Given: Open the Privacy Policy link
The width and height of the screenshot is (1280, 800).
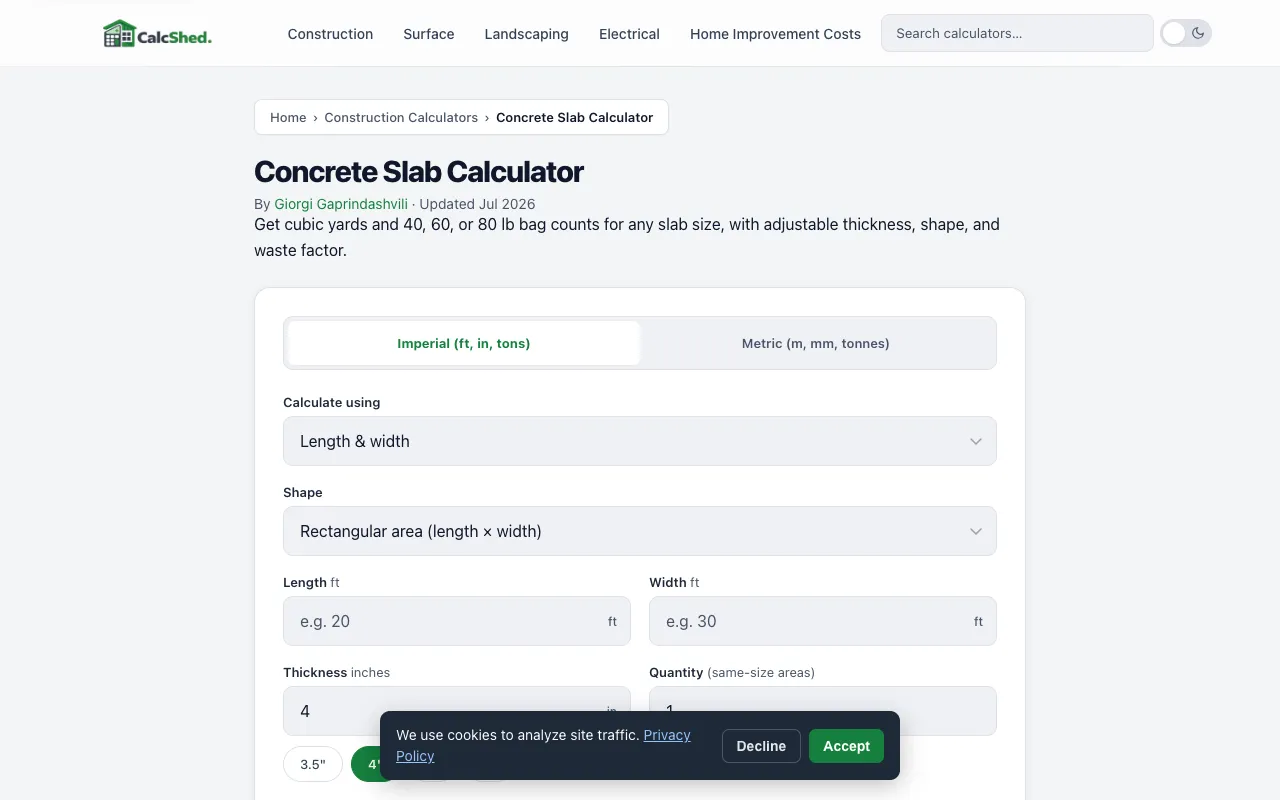Looking at the screenshot, I should (543, 746).
